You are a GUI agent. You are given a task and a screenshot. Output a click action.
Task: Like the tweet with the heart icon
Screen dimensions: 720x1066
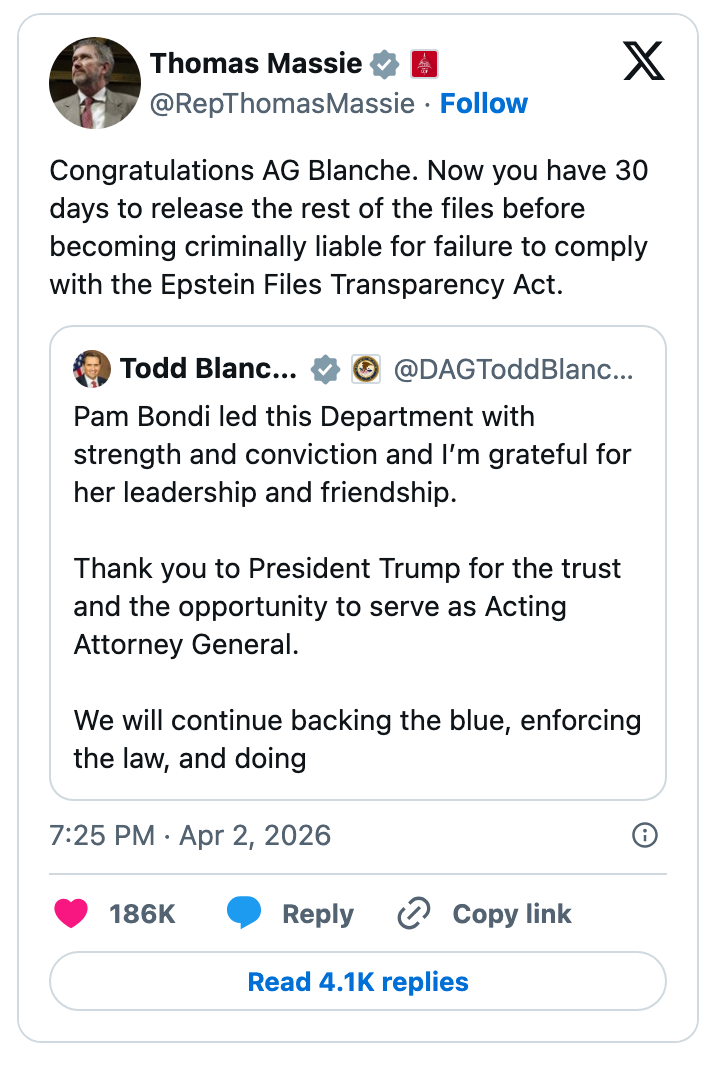coord(71,913)
